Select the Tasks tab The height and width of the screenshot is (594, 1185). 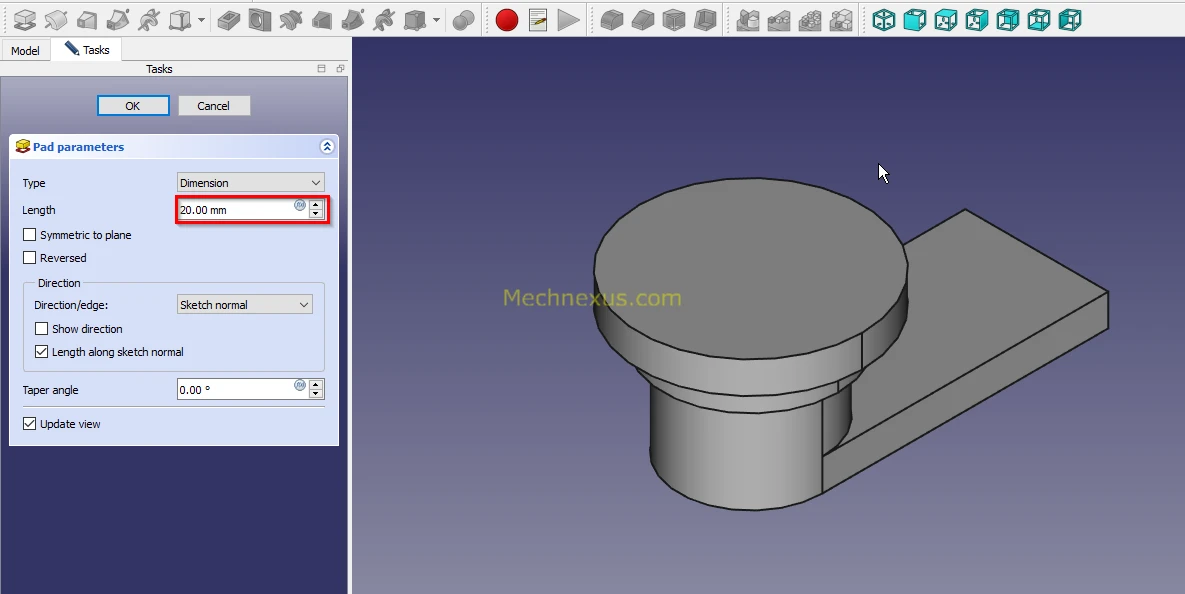click(x=88, y=50)
